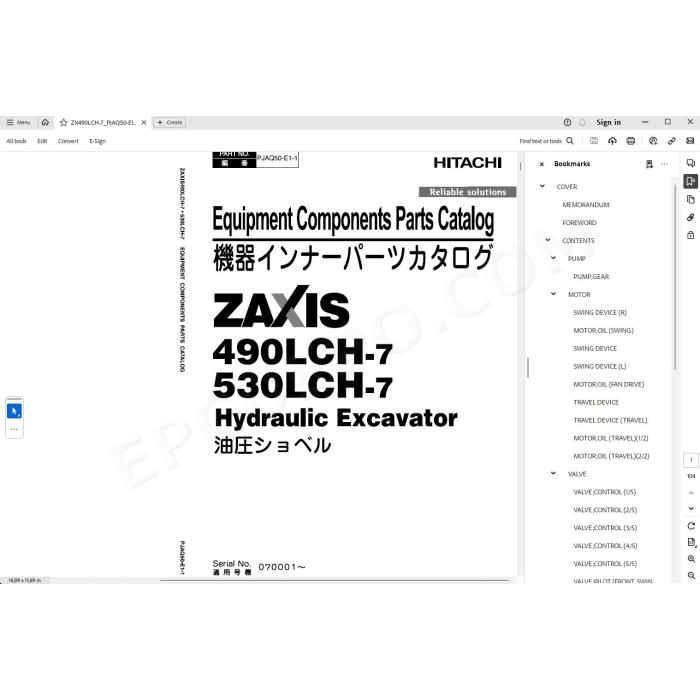Open the Convert menu

coord(68,141)
